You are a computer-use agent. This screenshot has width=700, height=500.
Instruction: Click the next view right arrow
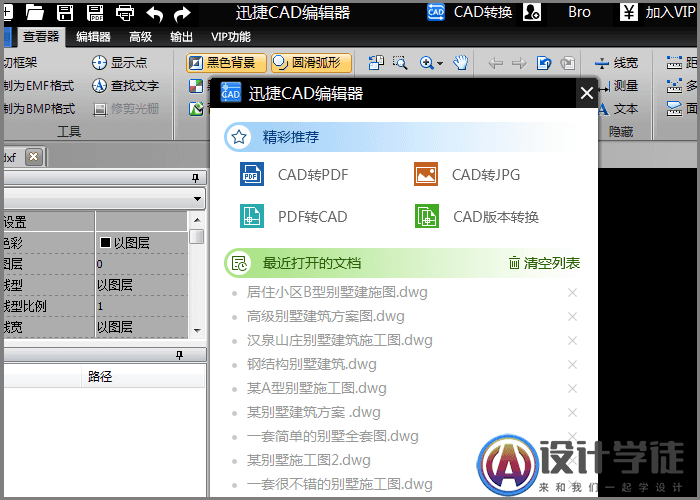(x=519, y=63)
